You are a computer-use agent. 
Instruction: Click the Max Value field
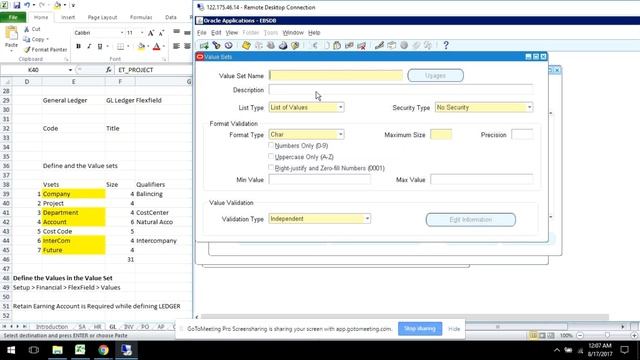point(482,180)
